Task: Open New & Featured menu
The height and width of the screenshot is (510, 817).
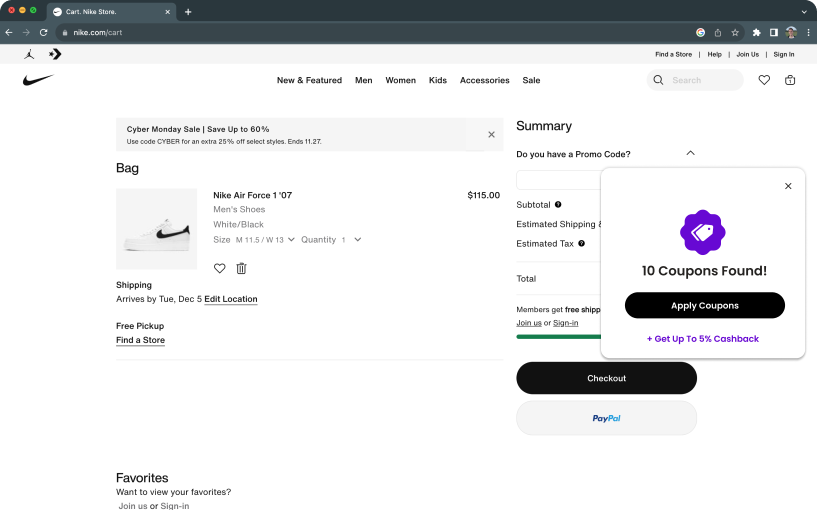Action: click(309, 80)
